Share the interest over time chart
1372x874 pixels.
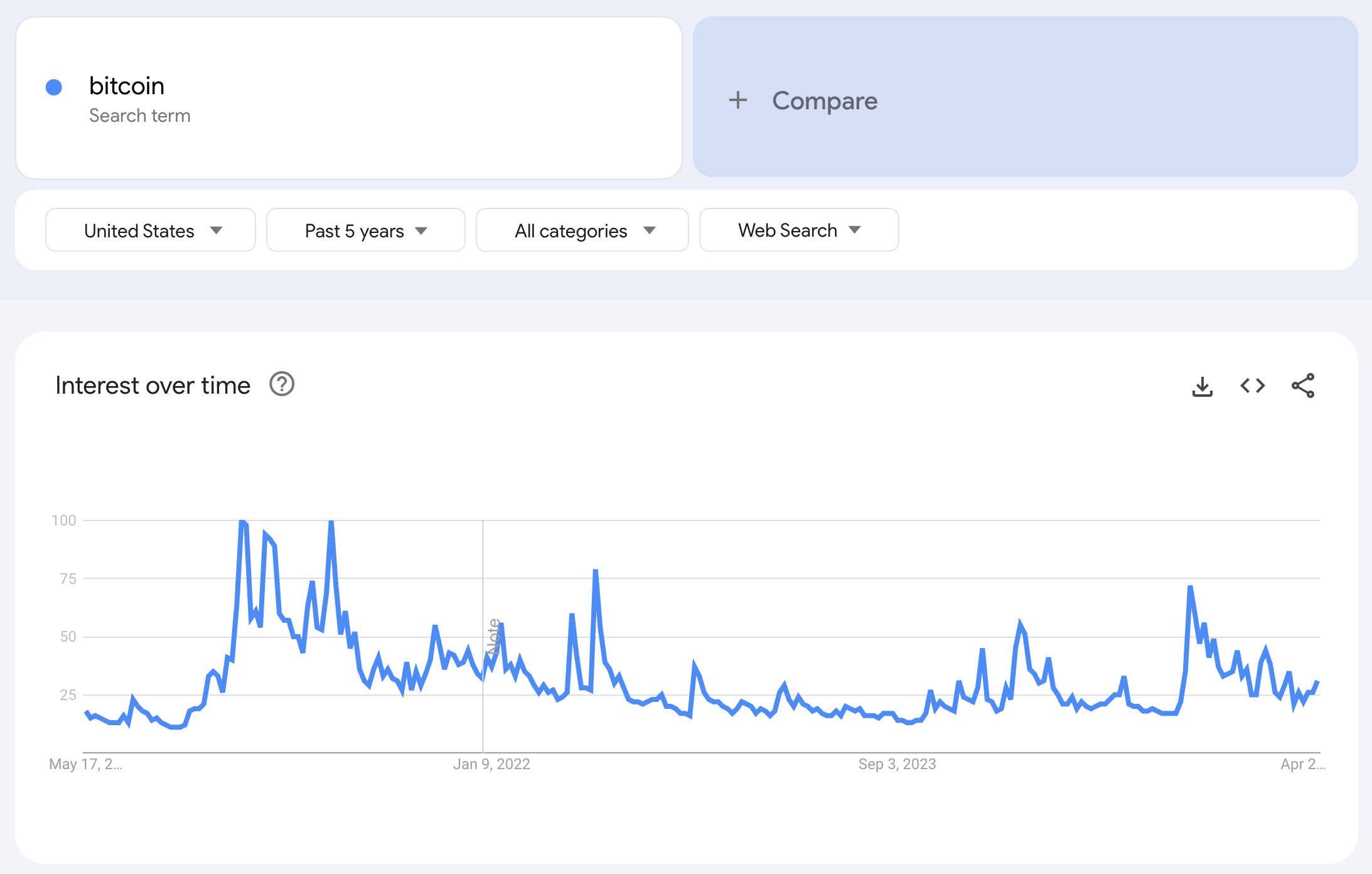point(1303,386)
